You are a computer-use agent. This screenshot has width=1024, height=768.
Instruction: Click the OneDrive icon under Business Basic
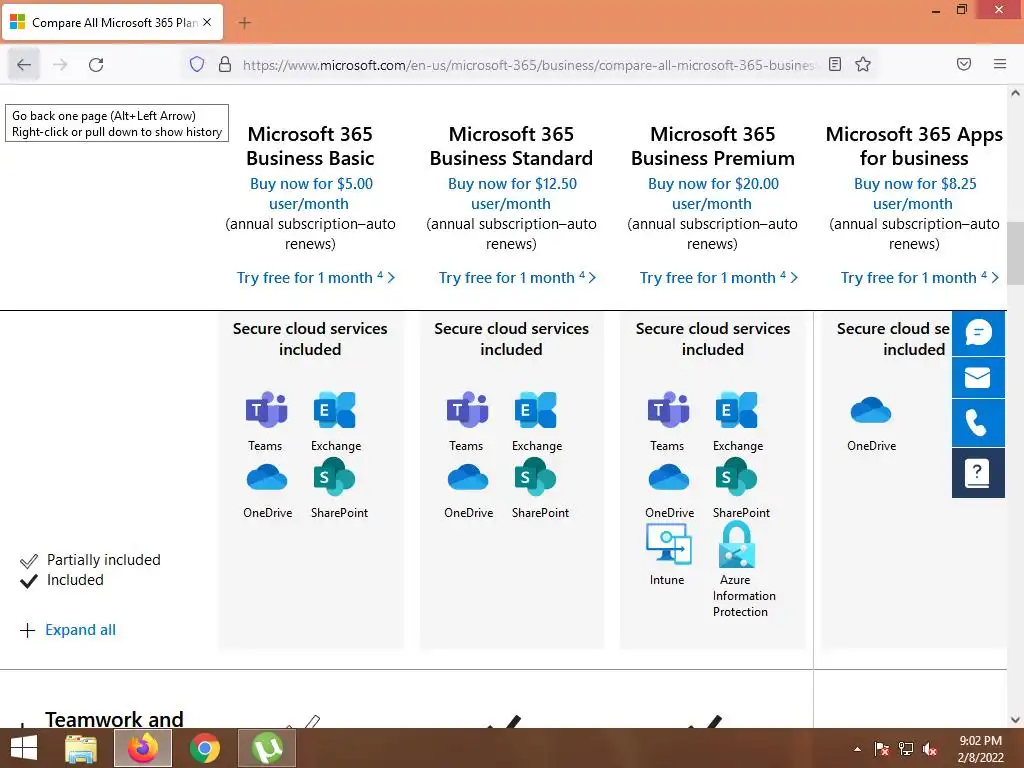[x=266, y=477]
